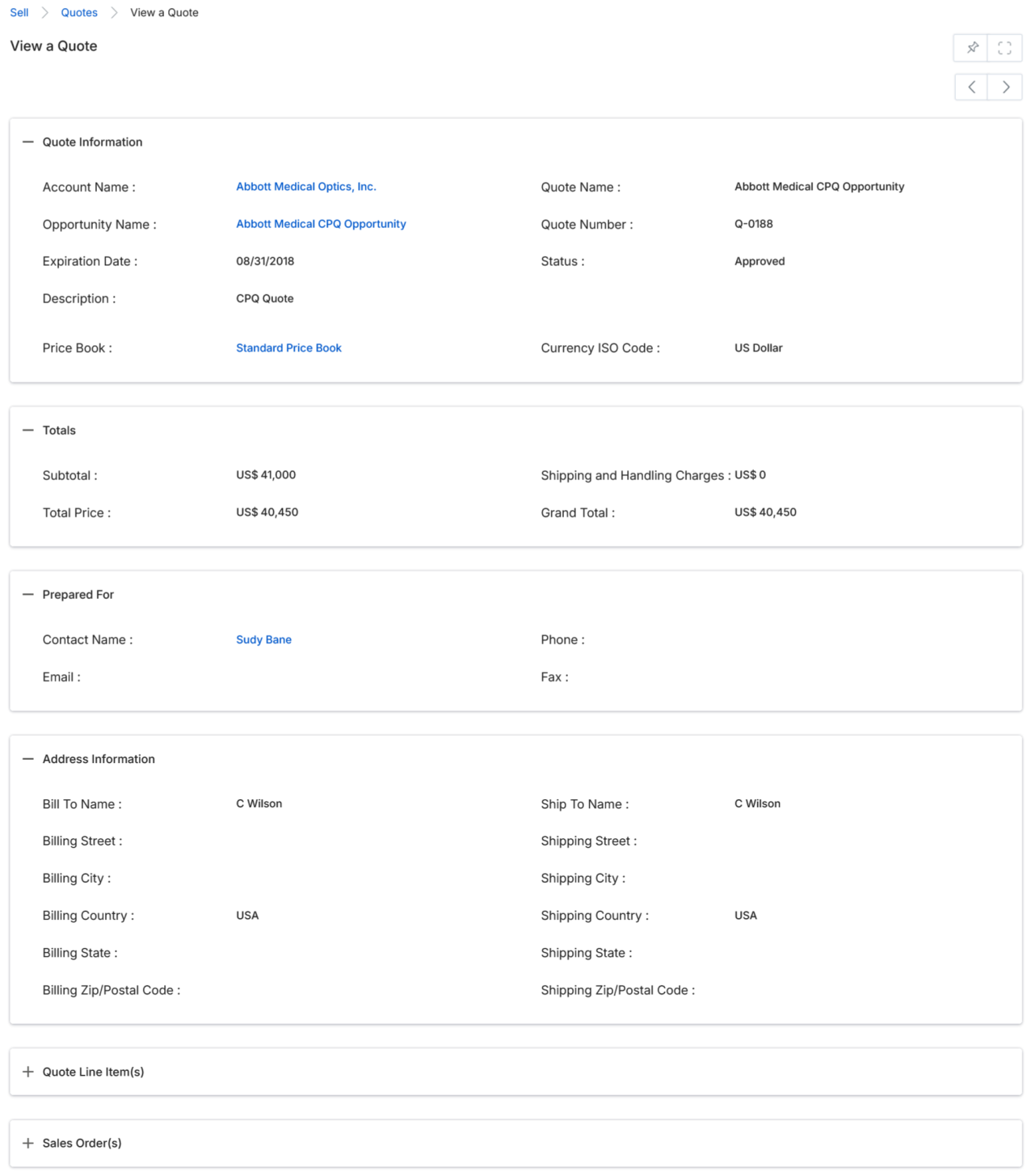Go to previous quote with left arrow
This screenshot has width=1031, height=1176.
971,86
